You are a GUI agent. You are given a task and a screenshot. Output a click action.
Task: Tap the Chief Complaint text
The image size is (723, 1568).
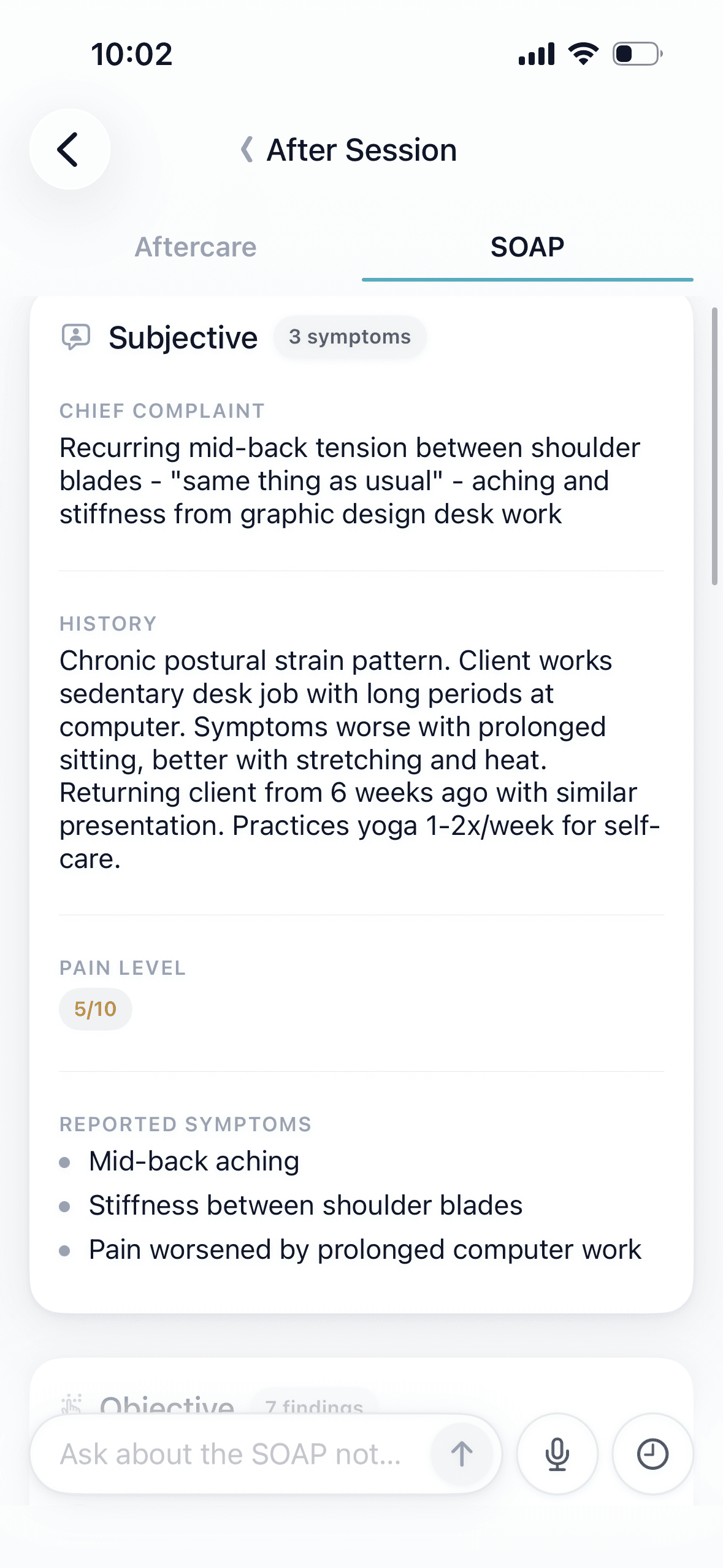tap(350, 481)
